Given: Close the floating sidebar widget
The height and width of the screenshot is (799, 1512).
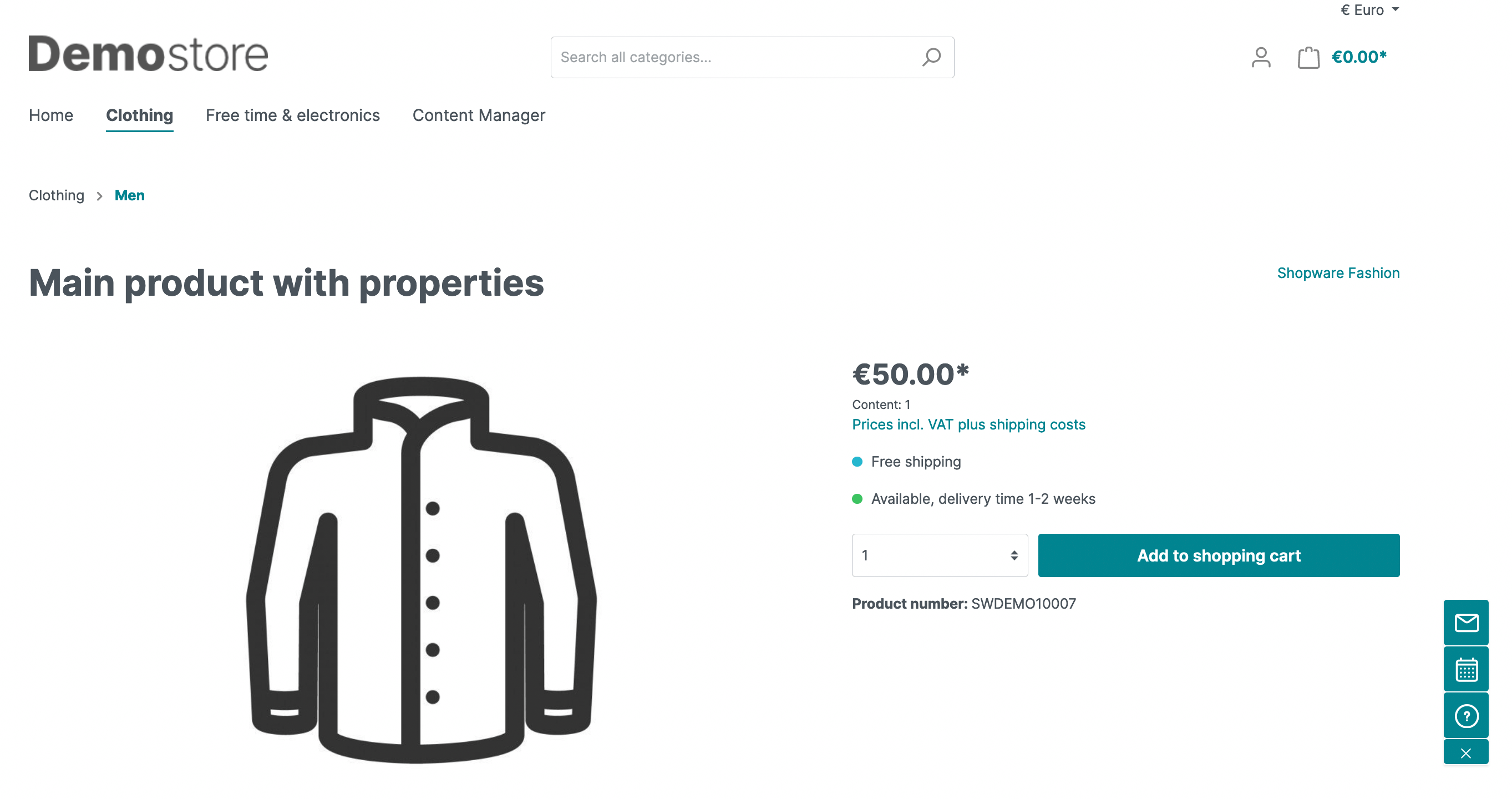Looking at the screenshot, I should (x=1465, y=752).
